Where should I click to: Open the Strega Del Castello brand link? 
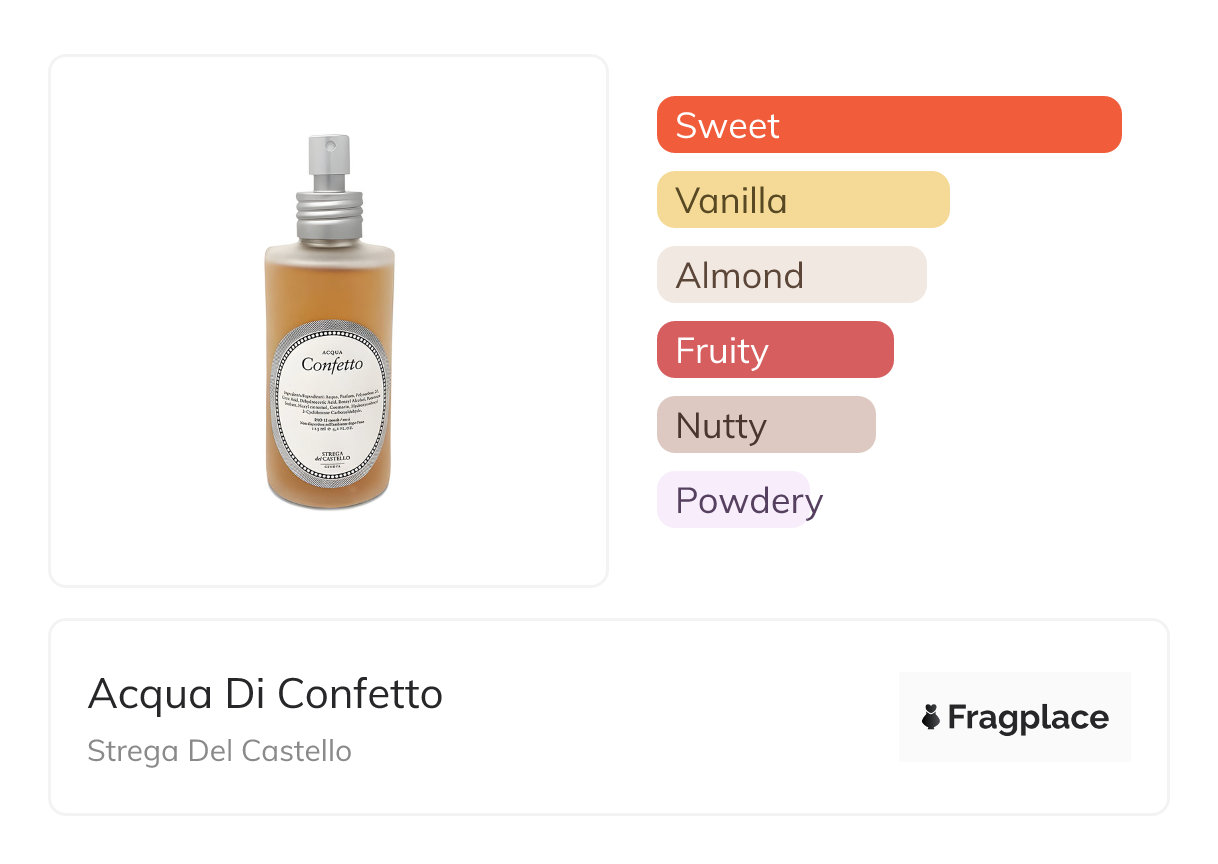point(219,751)
